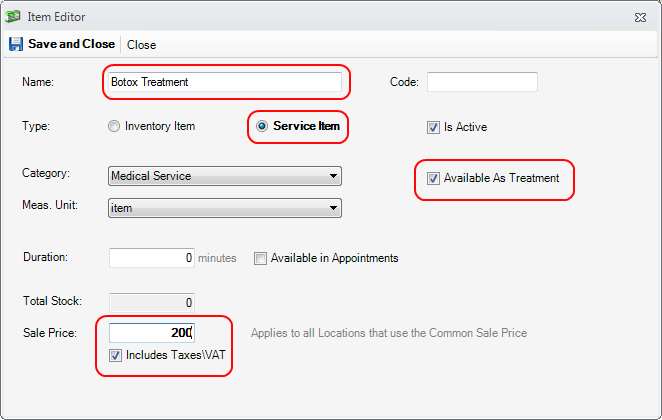The width and height of the screenshot is (662, 420).
Task: Expand the Meas. Unit dropdown
Action: point(332,208)
